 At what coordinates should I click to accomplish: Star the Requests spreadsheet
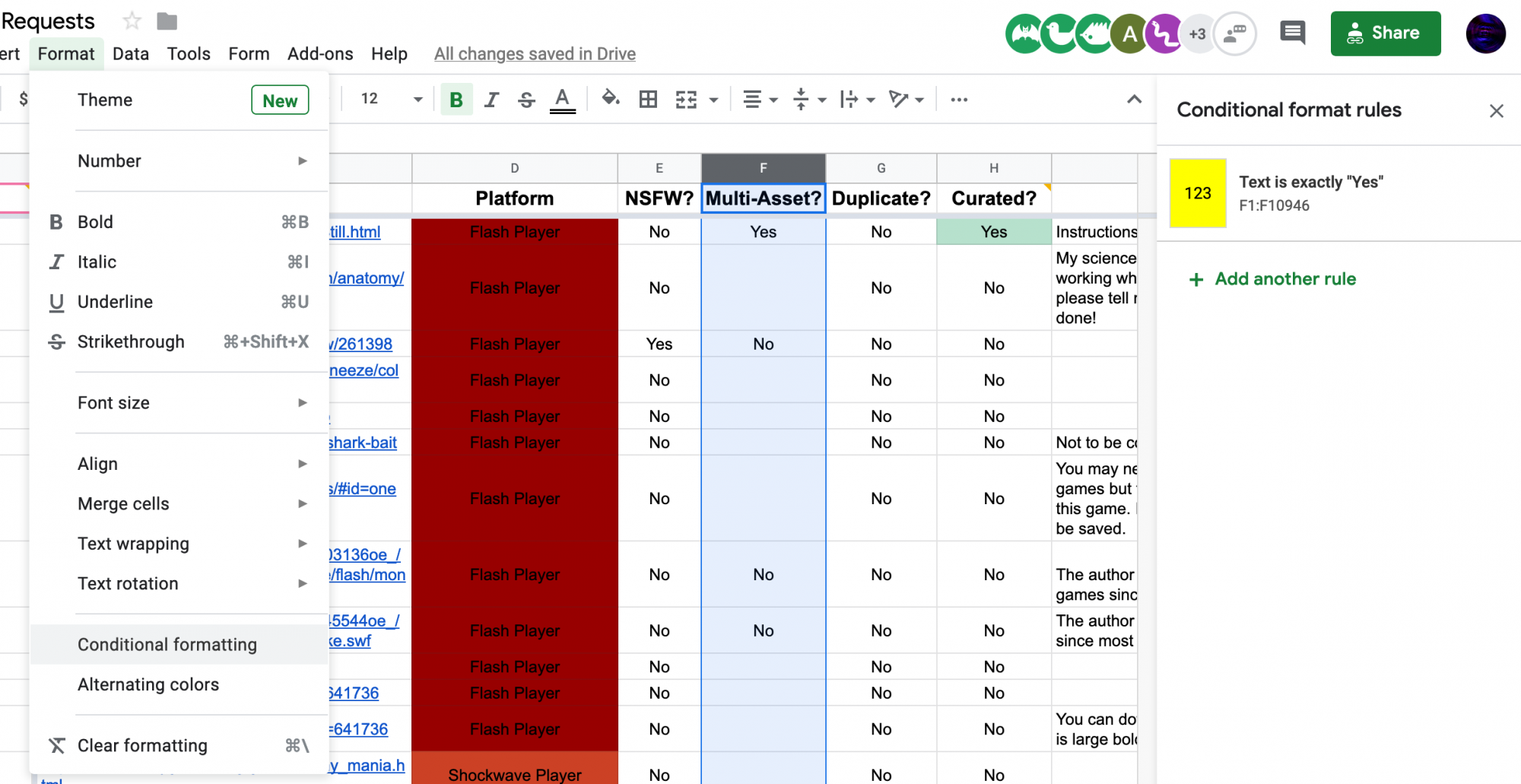tap(130, 21)
